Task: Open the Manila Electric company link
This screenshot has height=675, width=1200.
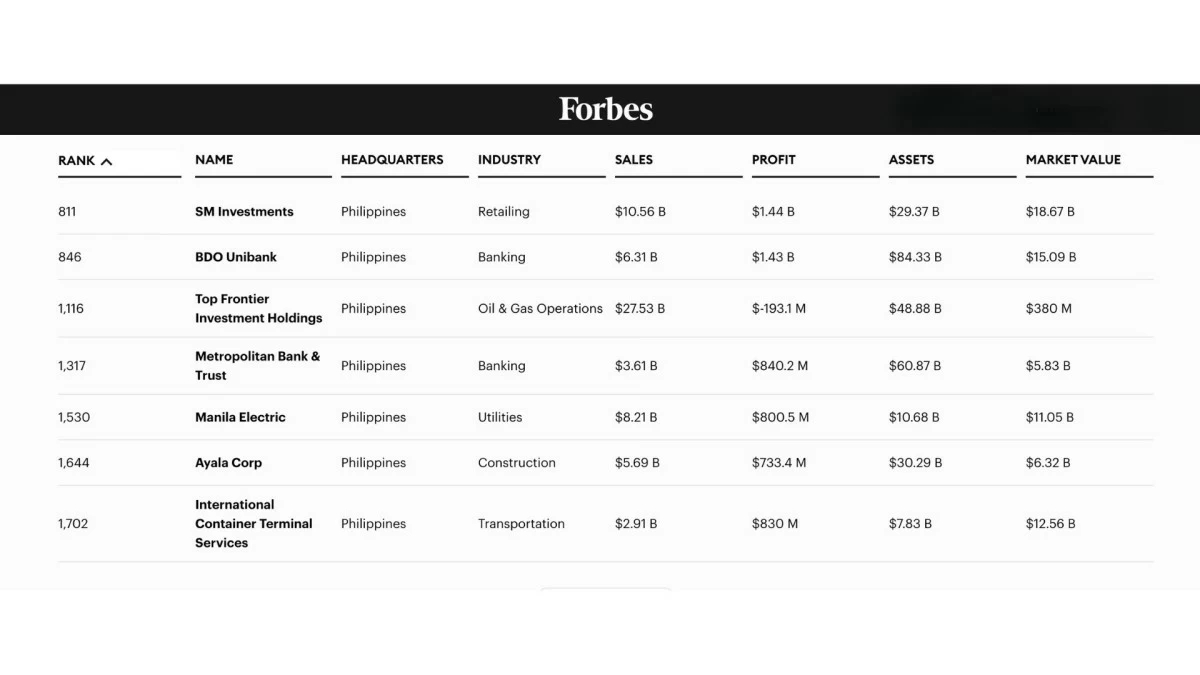Action: [x=240, y=417]
